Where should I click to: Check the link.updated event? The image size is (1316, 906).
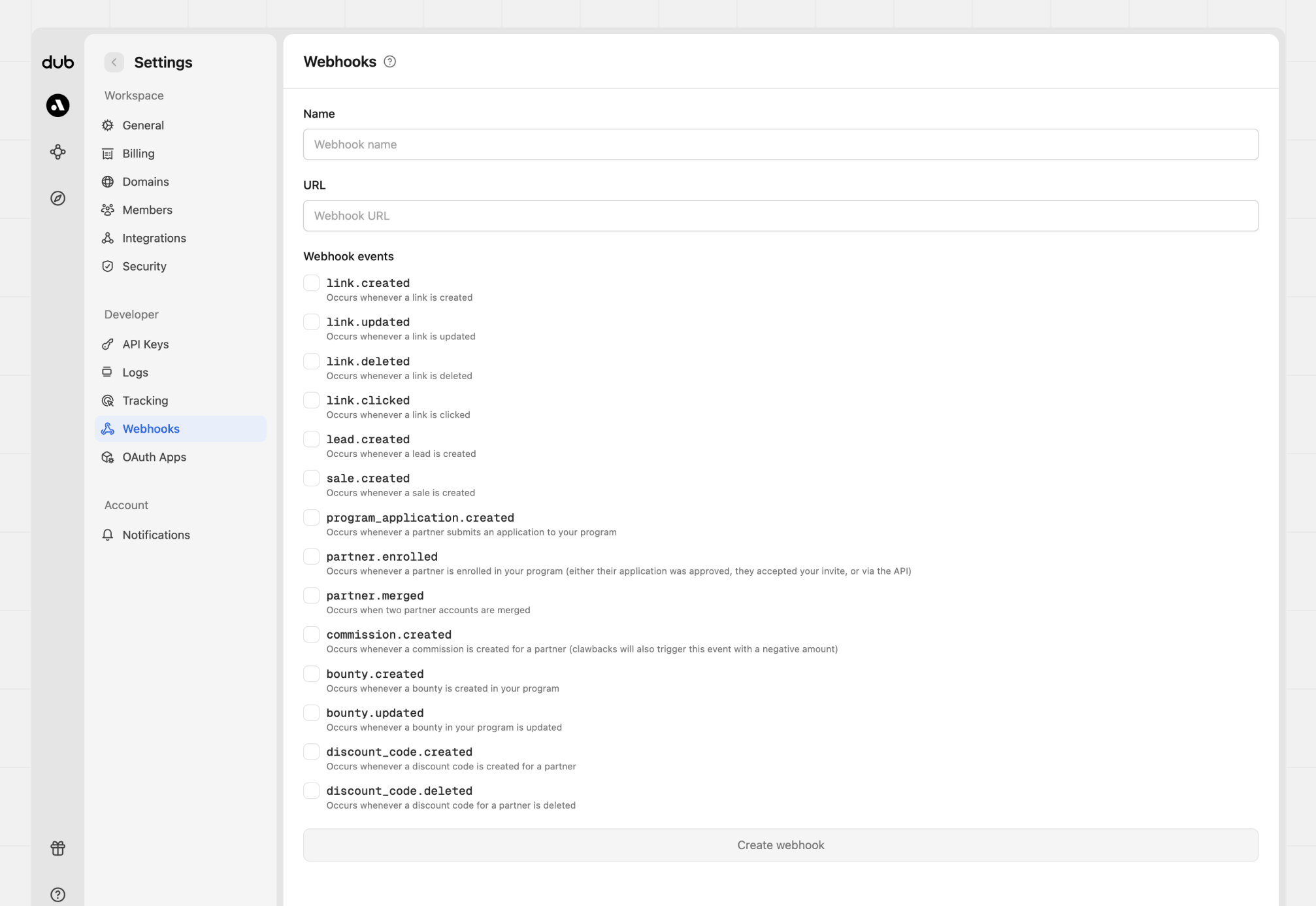(312, 322)
